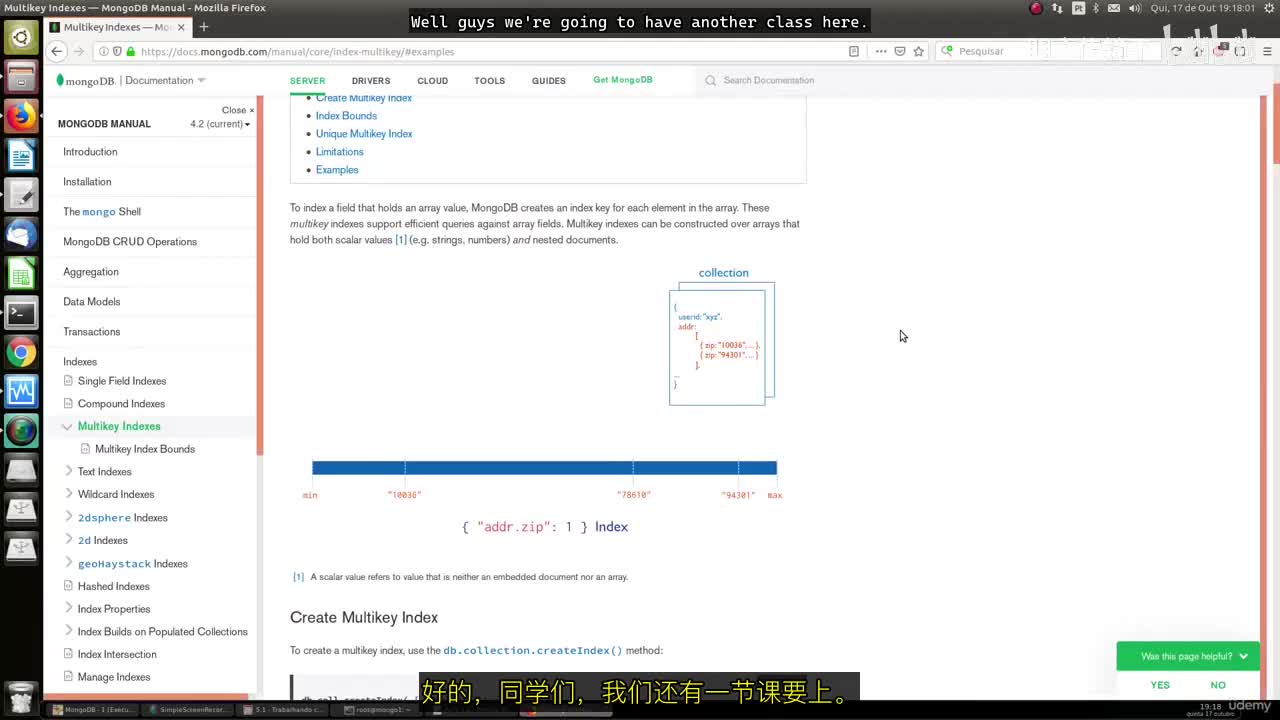Click the MongoDB logo
Screen dimensions: 1280x720
(86, 81)
